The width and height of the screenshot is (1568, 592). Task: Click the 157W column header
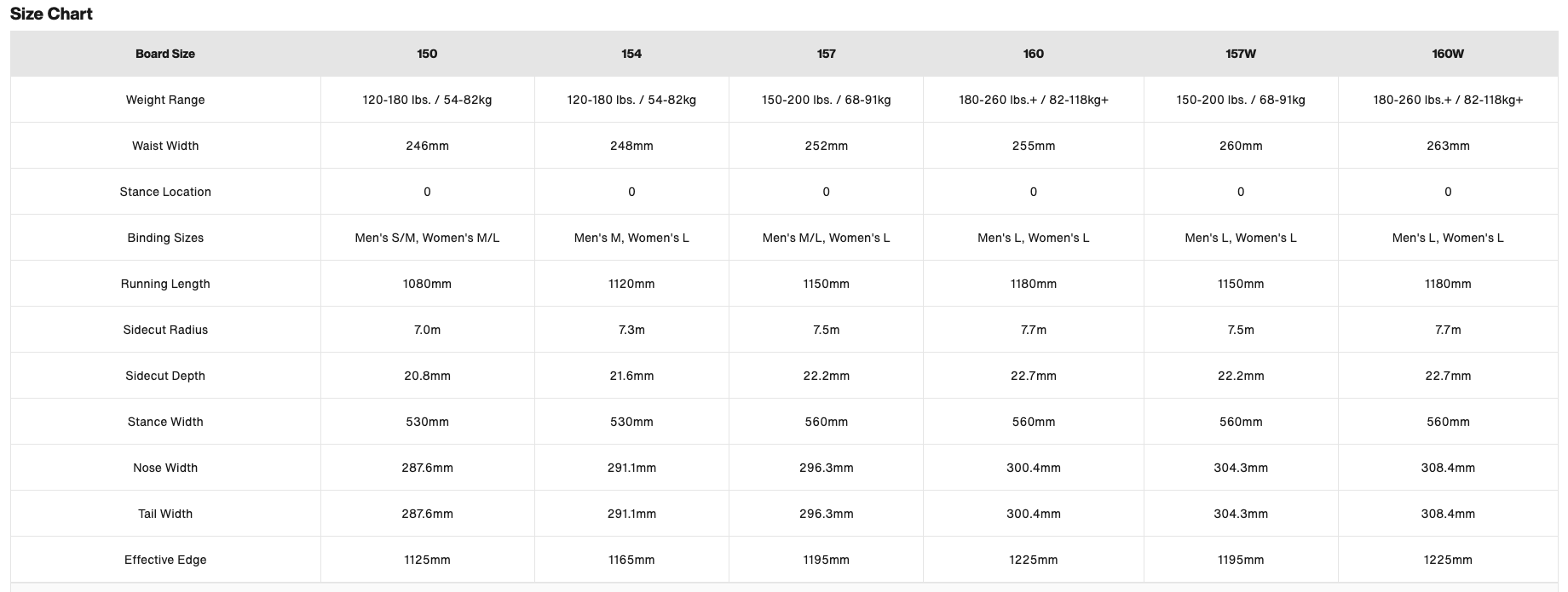pyautogui.click(x=1241, y=54)
